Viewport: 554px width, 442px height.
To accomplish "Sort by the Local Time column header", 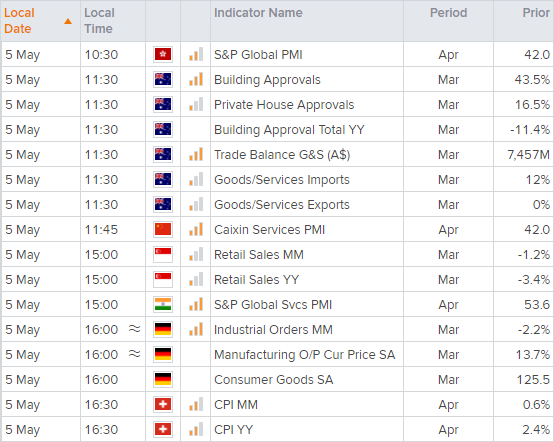I will pos(99,20).
